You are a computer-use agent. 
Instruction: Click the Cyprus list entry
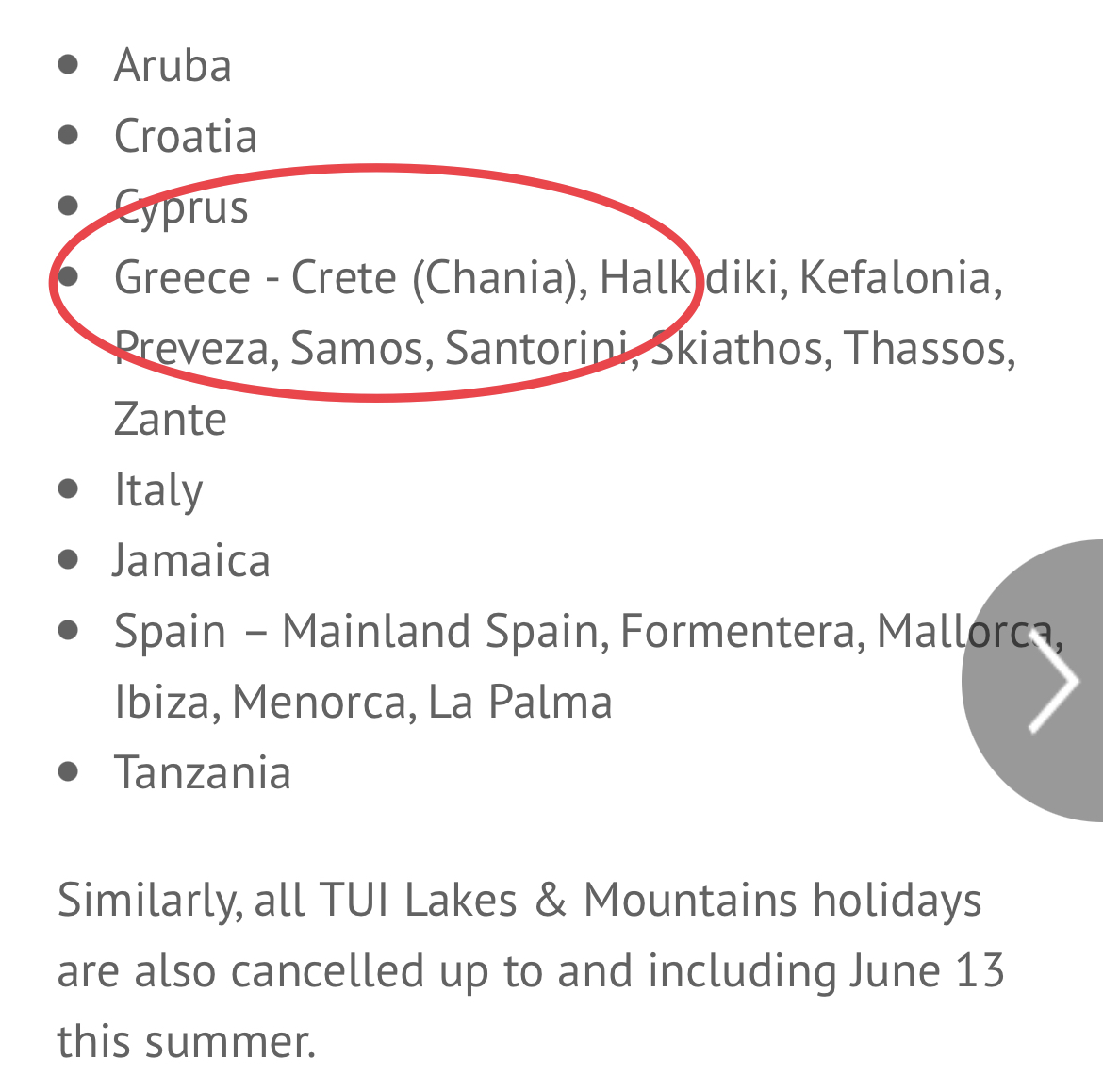coord(182,208)
